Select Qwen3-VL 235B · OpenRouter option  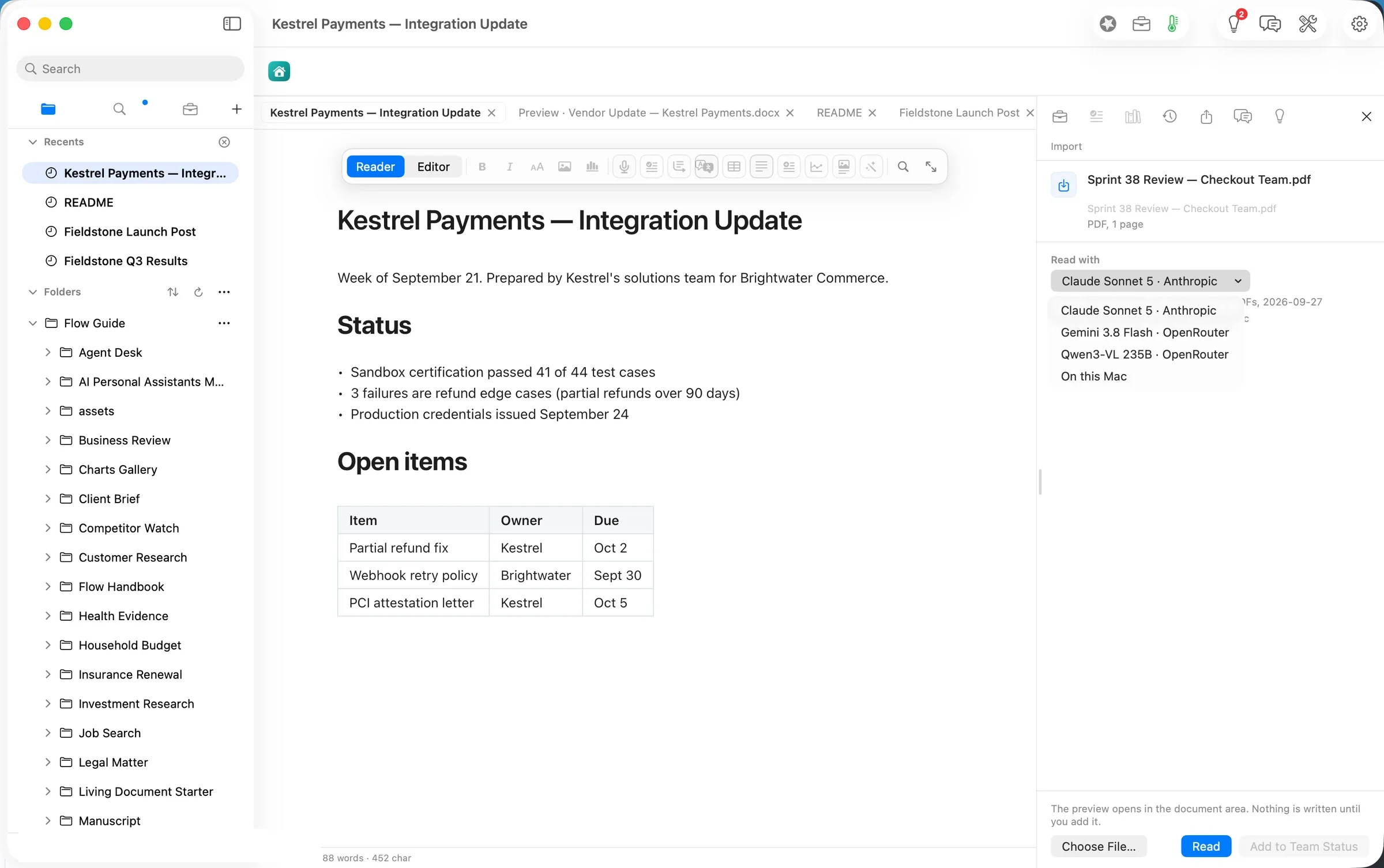click(x=1144, y=354)
